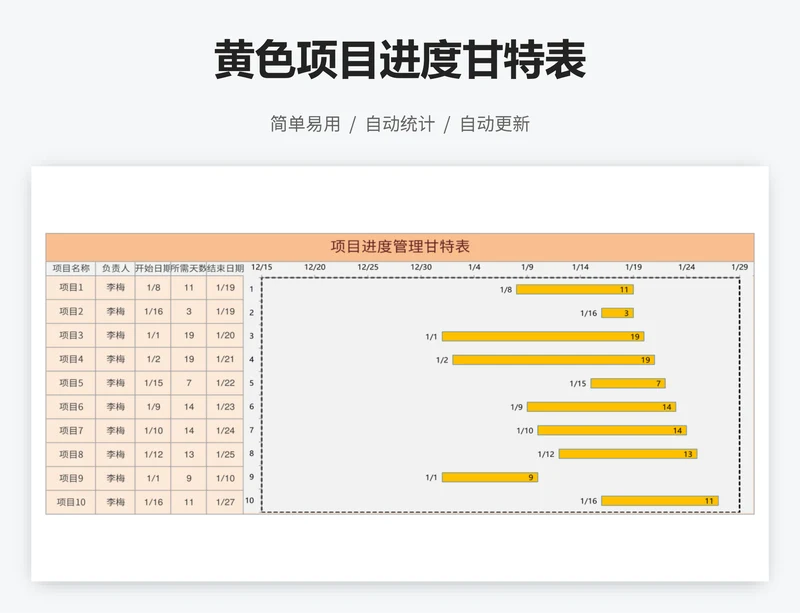Select the Gantt bar for chart row 7
Viewport: 800px width, 613px height.
pos(612,430)
